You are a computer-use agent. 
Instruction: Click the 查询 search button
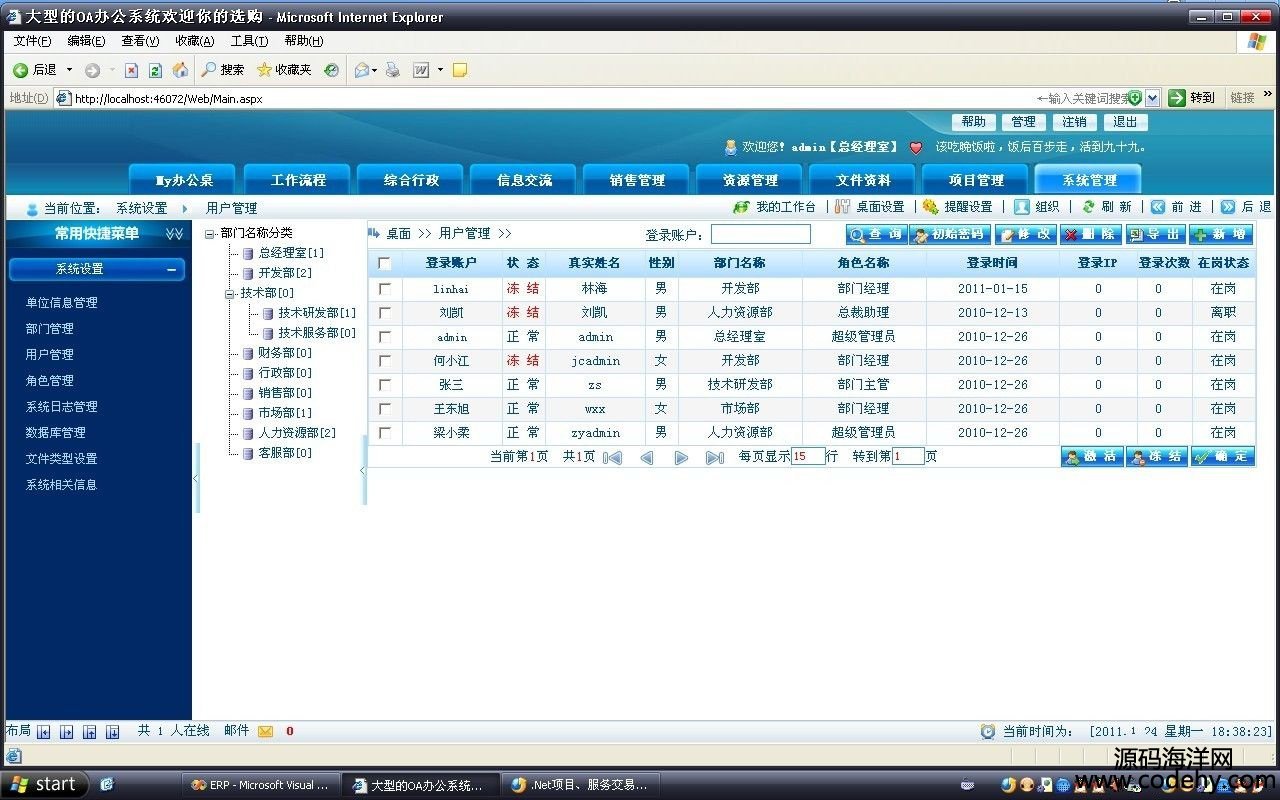pyautogui.click(x=875, y=234)
